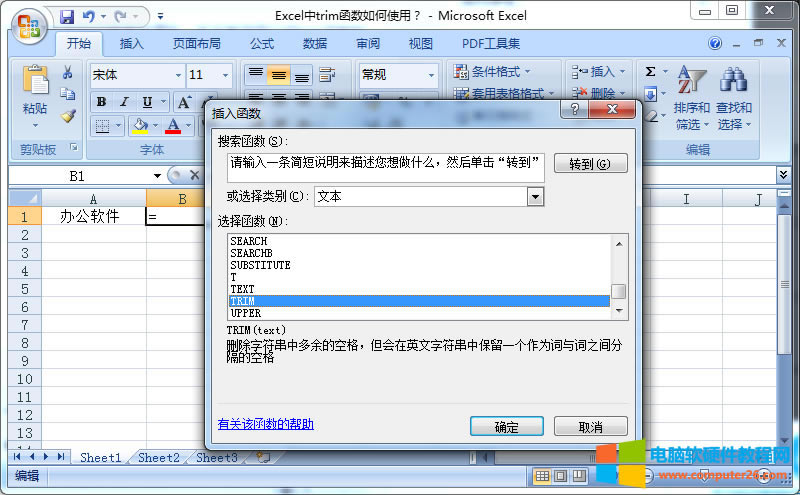Select middle vertical alignment
Image resolution: width=800 pixels, height=495 pixels.
tap(278, 75)
